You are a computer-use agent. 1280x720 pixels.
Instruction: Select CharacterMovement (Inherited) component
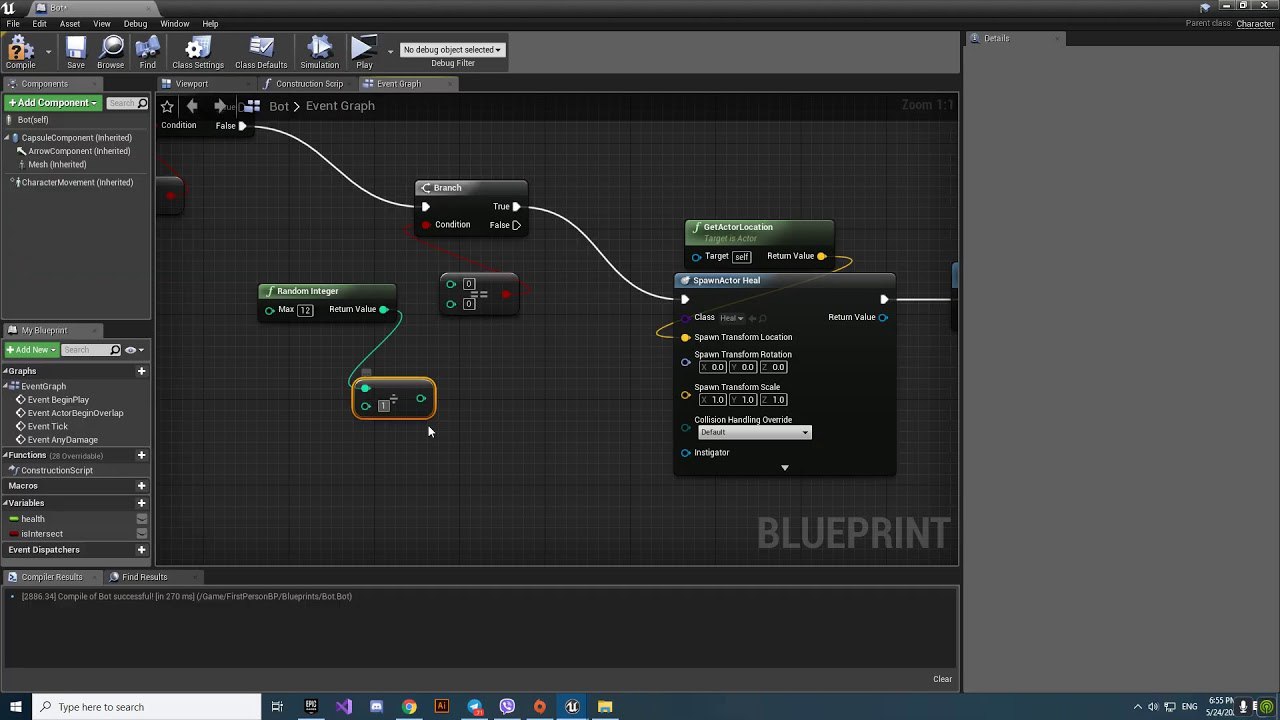pos(77,183)
